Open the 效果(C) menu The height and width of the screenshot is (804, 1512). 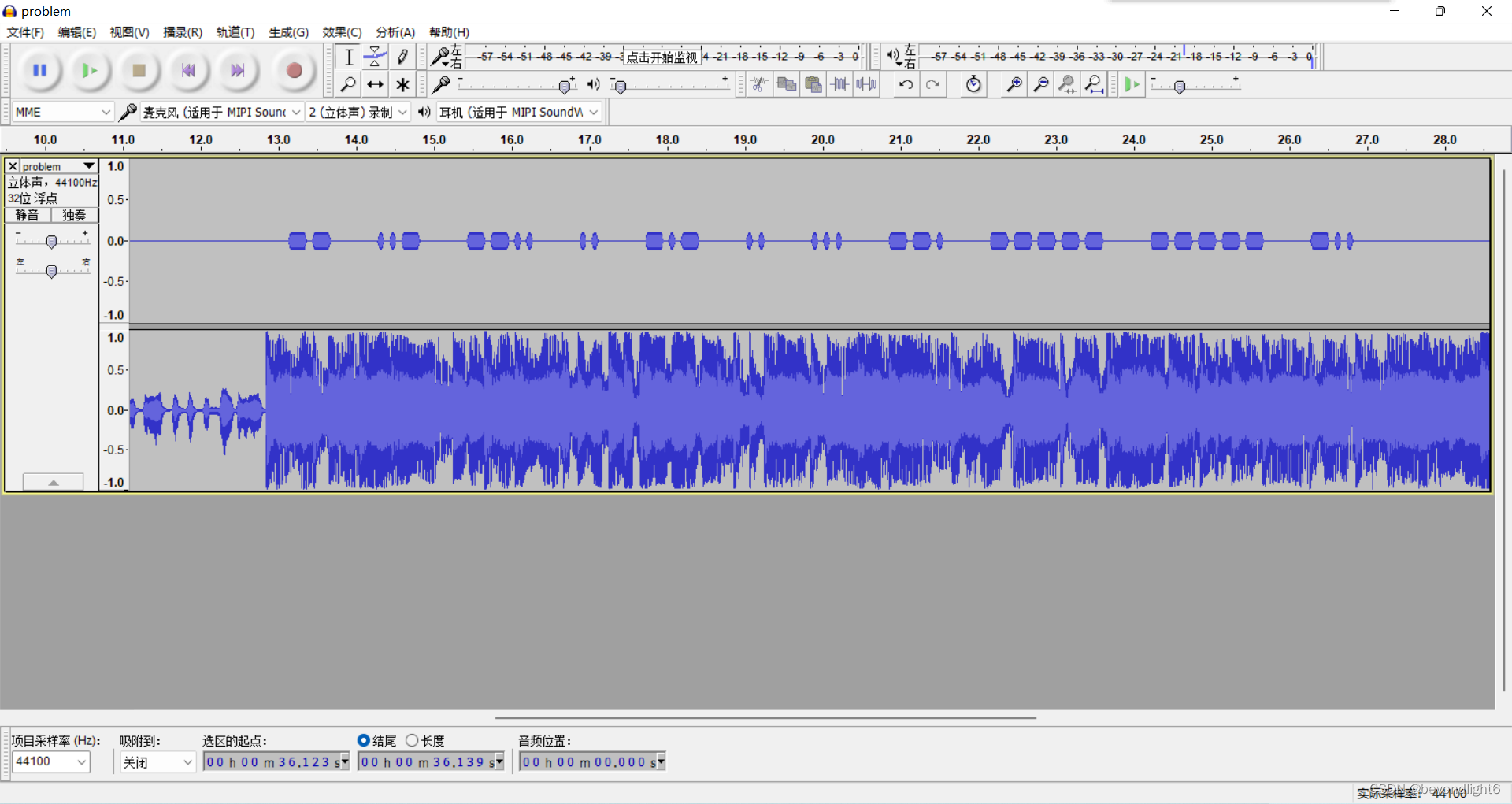pos(342,32)
